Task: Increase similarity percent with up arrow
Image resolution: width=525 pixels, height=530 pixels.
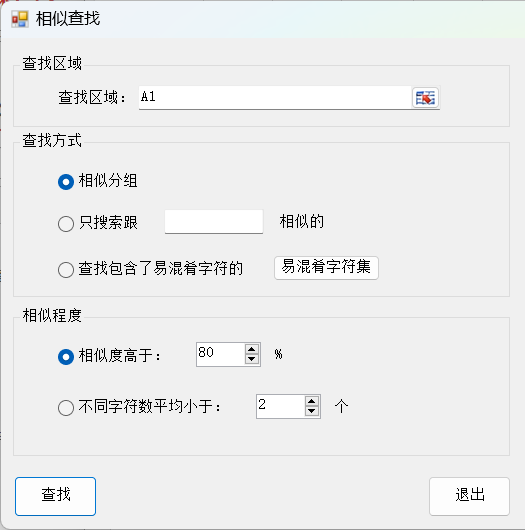Action: (x=252, y=350)
